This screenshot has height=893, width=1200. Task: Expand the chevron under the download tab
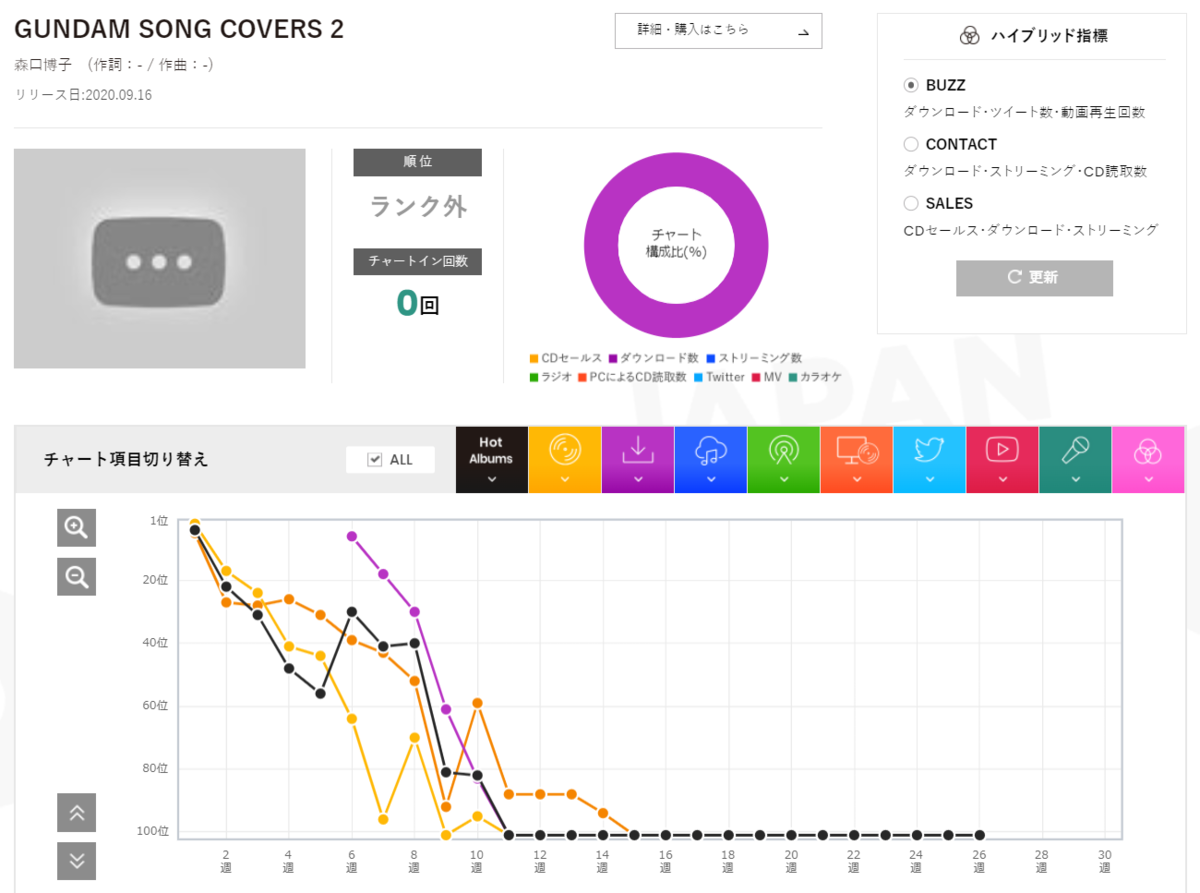tap(638, 479)
